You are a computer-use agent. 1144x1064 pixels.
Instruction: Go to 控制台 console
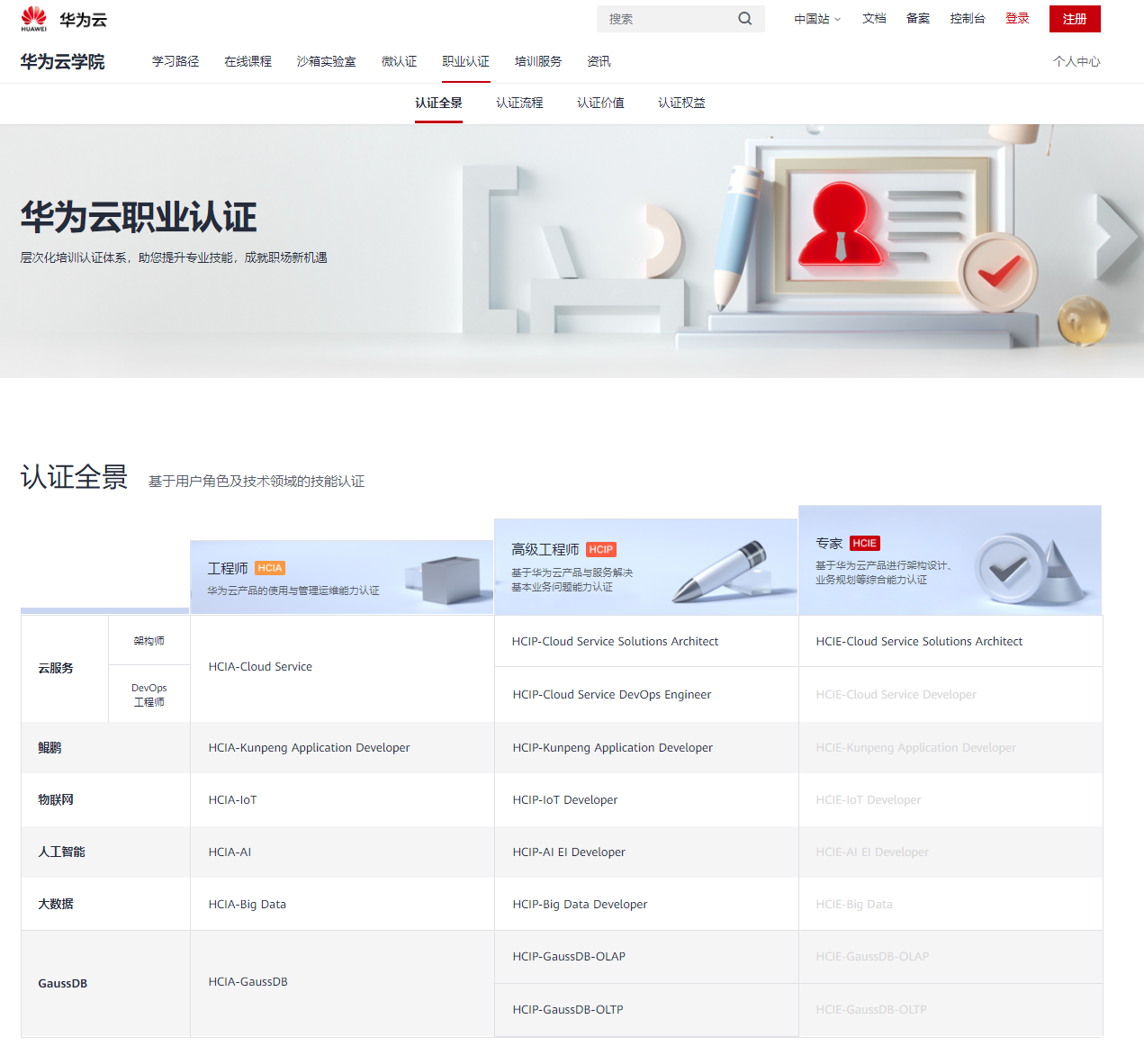pos(968,19)
